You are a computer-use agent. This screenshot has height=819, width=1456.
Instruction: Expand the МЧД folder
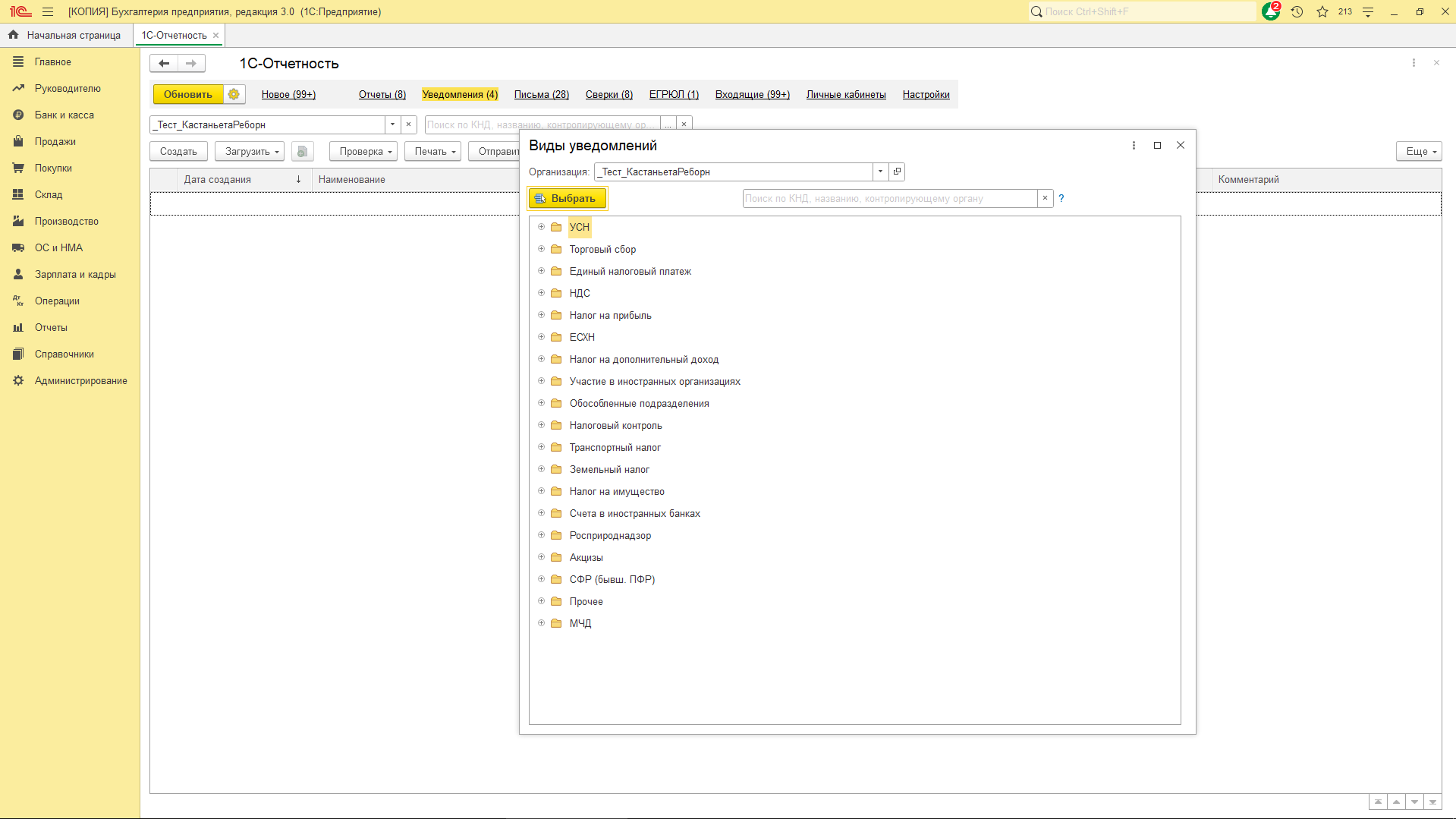tap(541, 623)
